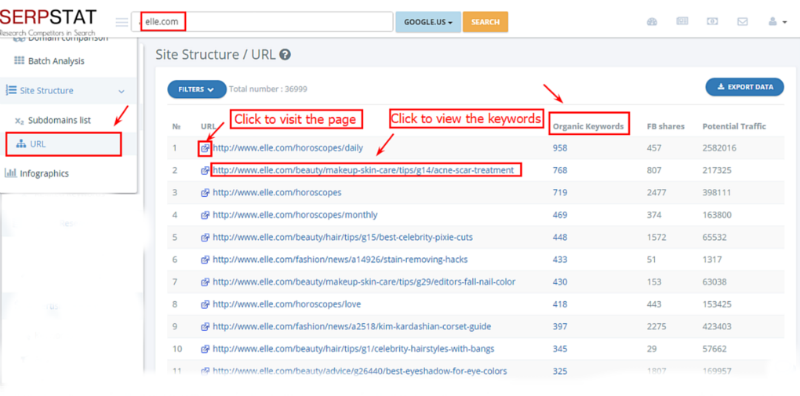
Task: Click the domain search input field
Action: pyautogui.click(x=262, y=22)
